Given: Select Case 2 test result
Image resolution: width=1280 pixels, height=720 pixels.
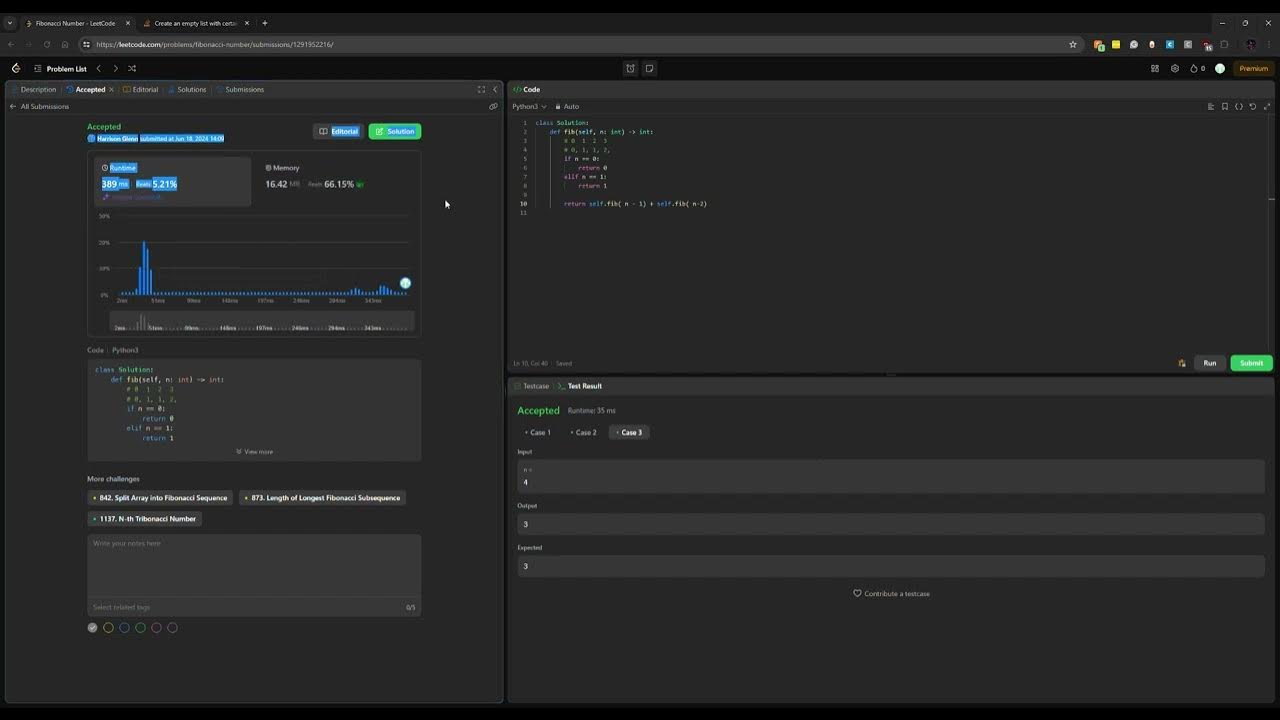Looking at the screenshot, I should click(x=584, y=432).
